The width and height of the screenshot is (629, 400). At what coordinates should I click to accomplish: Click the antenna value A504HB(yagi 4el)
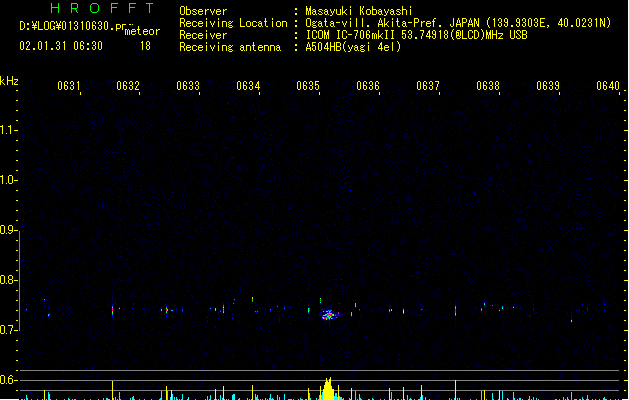pyautogui.click(x=353, y=47)
